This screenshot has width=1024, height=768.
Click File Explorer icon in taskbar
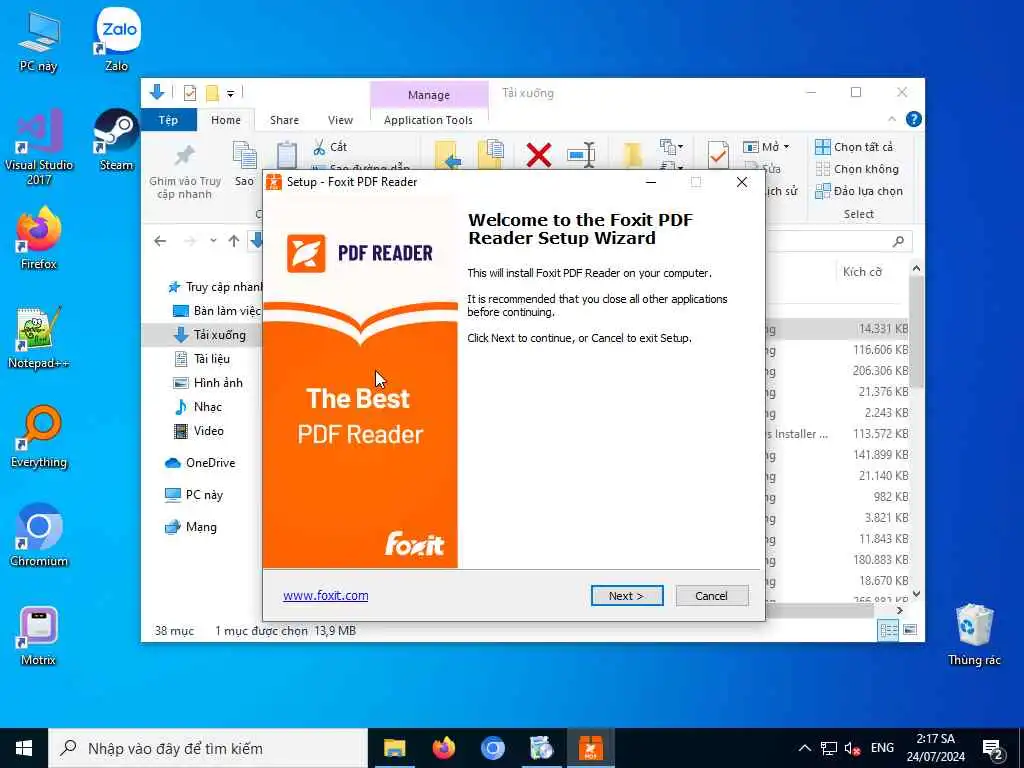(394, 748)
